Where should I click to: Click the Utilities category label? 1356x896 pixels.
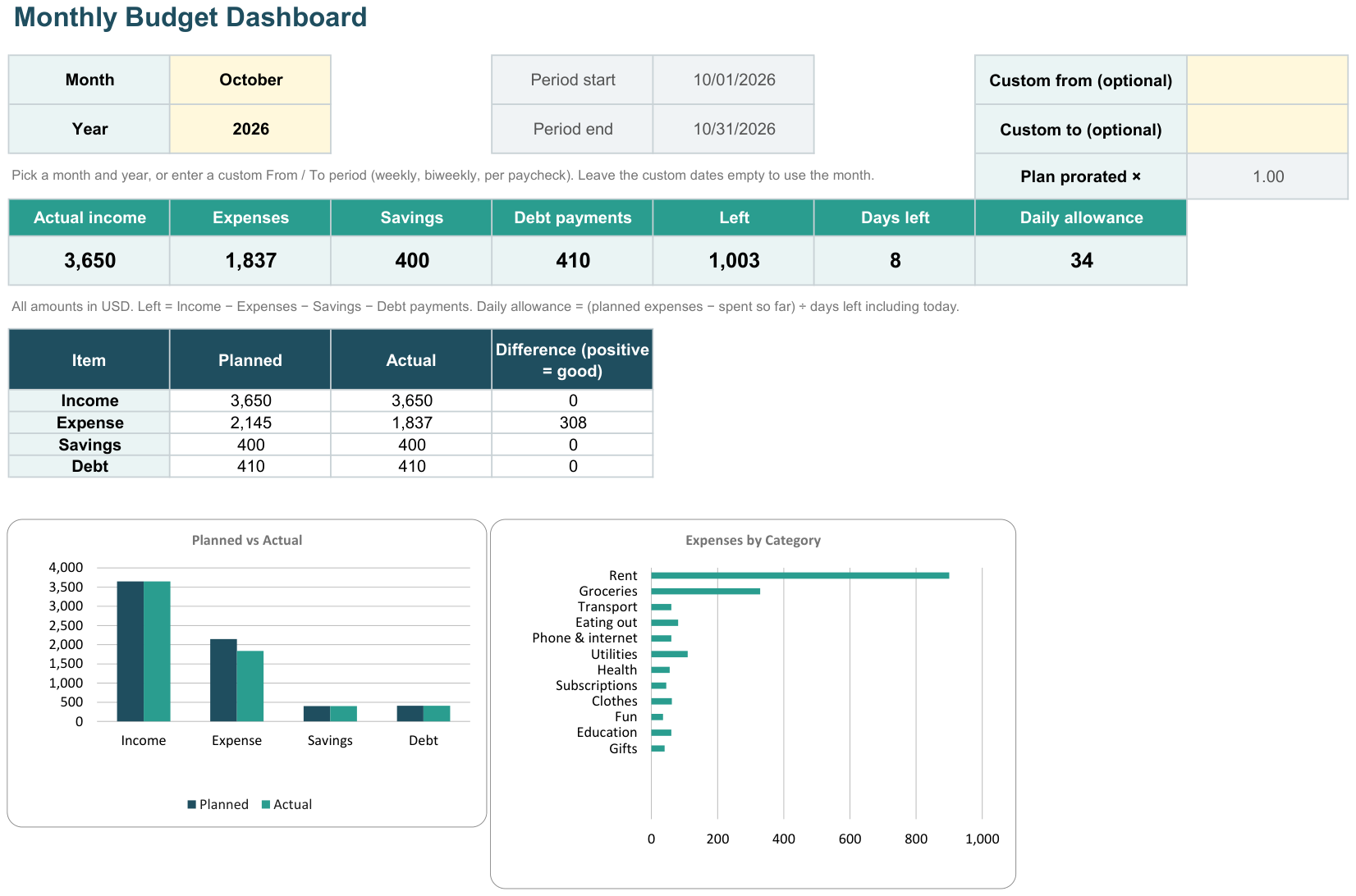(x=614, y=654)
